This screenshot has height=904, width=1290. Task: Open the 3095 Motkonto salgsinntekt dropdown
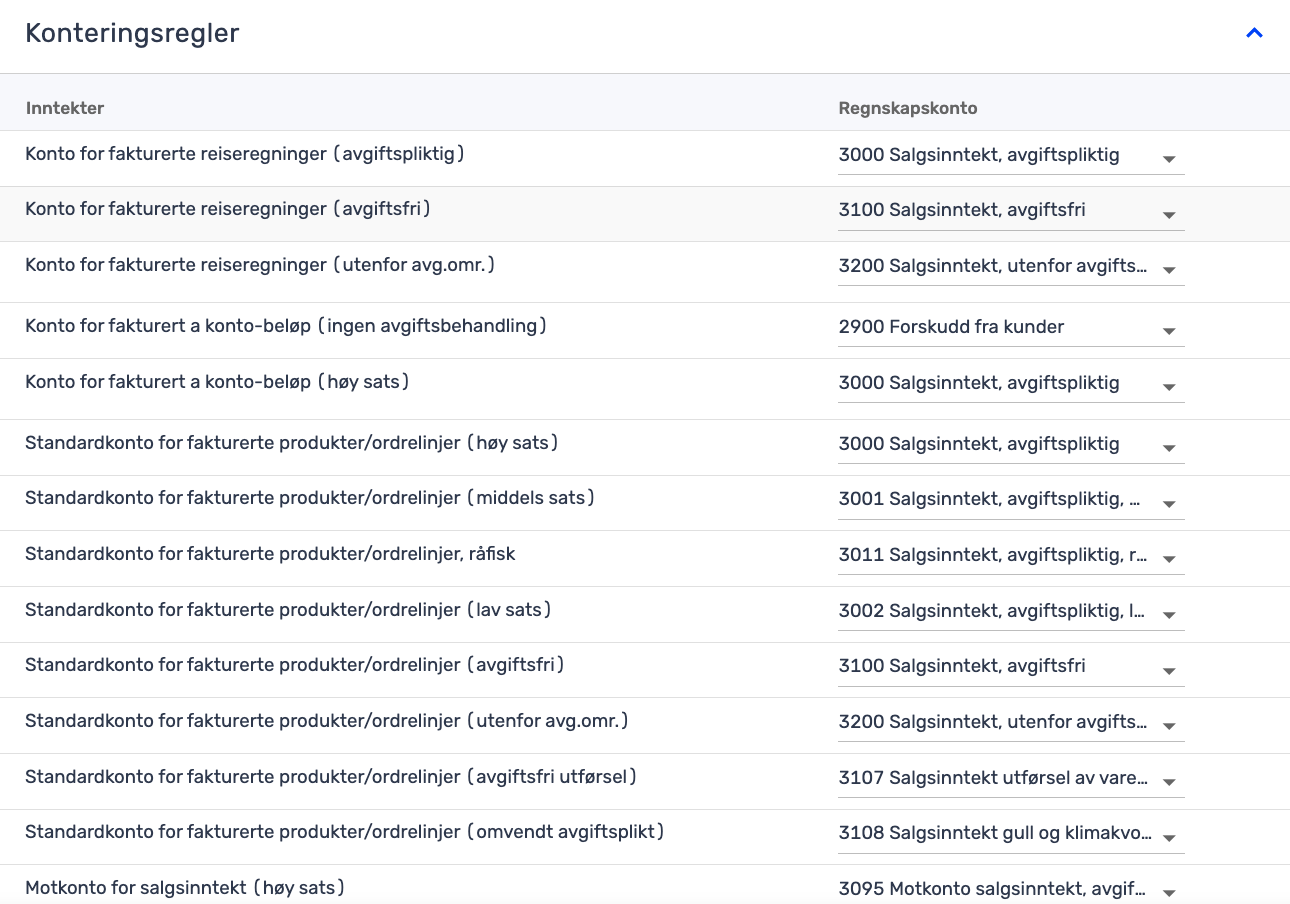click(1010, 889)
